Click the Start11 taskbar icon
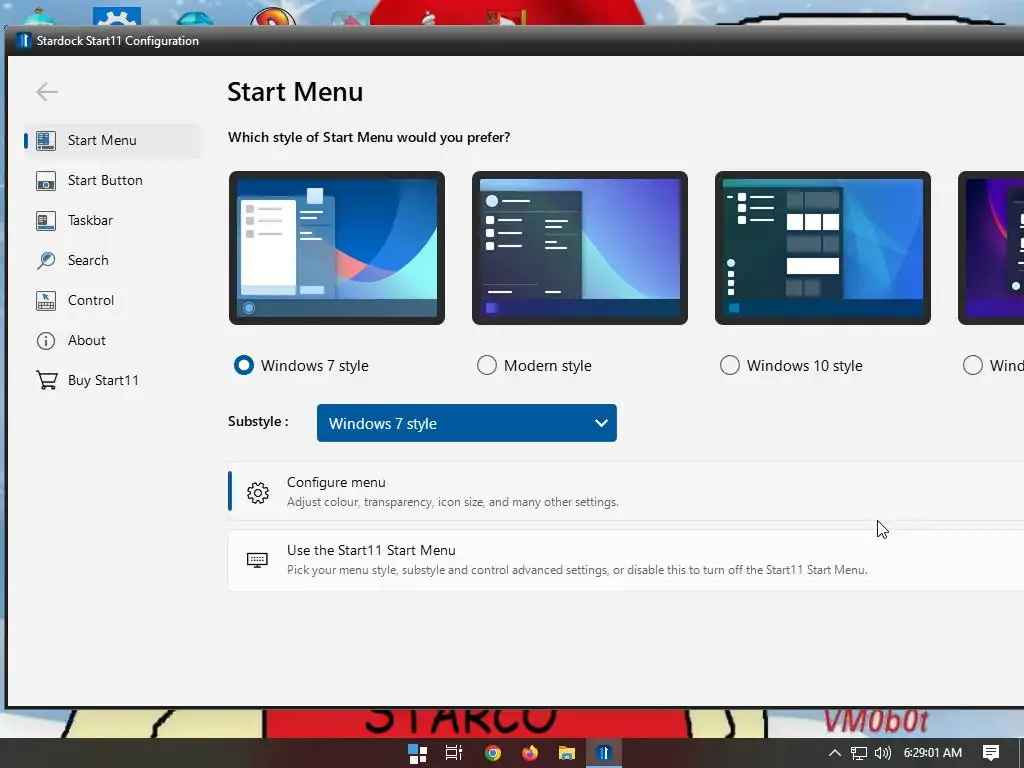Viewport: 1024px width, 768px height. pyautogui.click(x=604, y=753)
